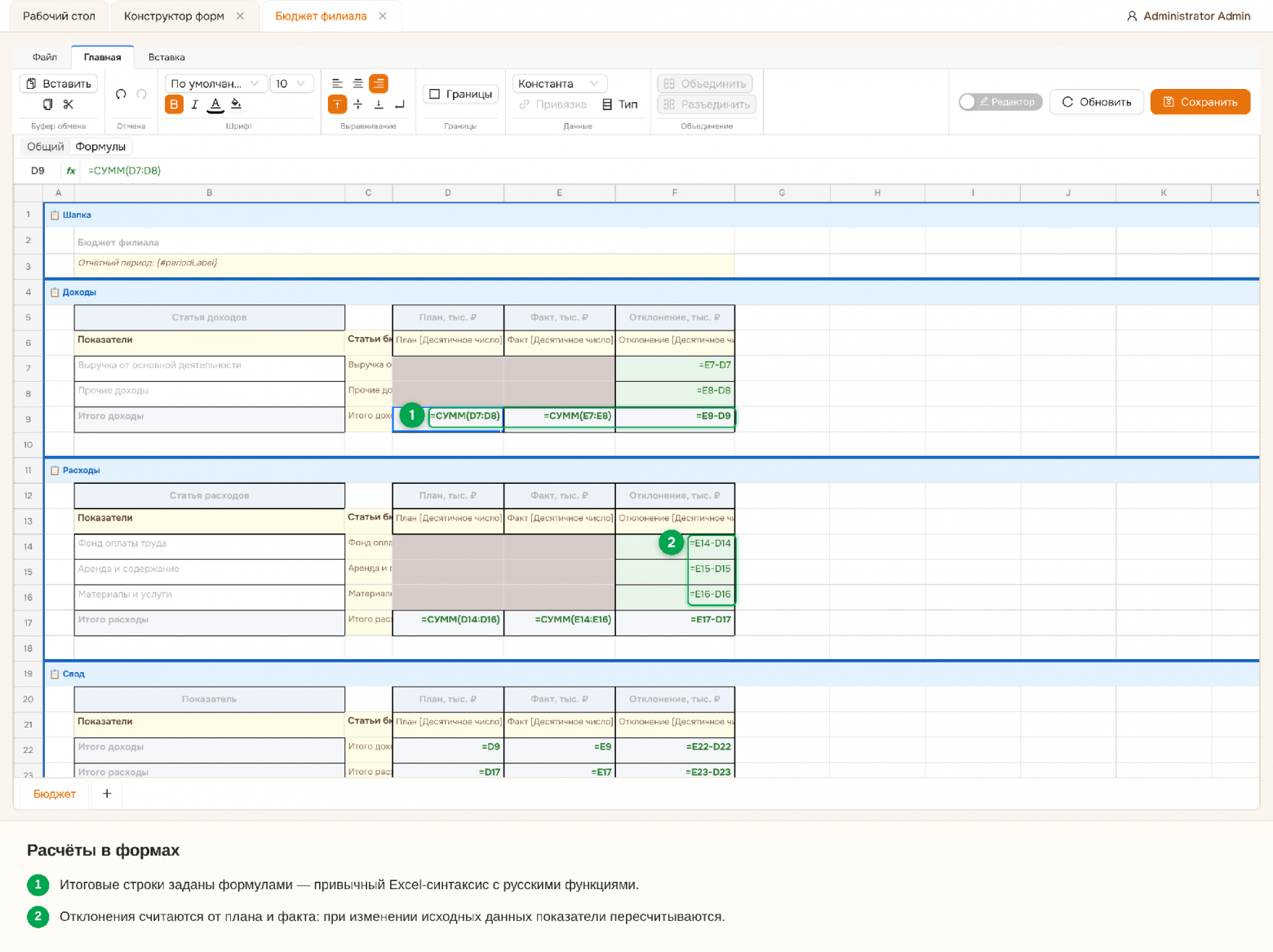This screenshot has width=1273, height=952.
Task: Expand the Константа data dropdown
Action: click(x=559, y=83)
